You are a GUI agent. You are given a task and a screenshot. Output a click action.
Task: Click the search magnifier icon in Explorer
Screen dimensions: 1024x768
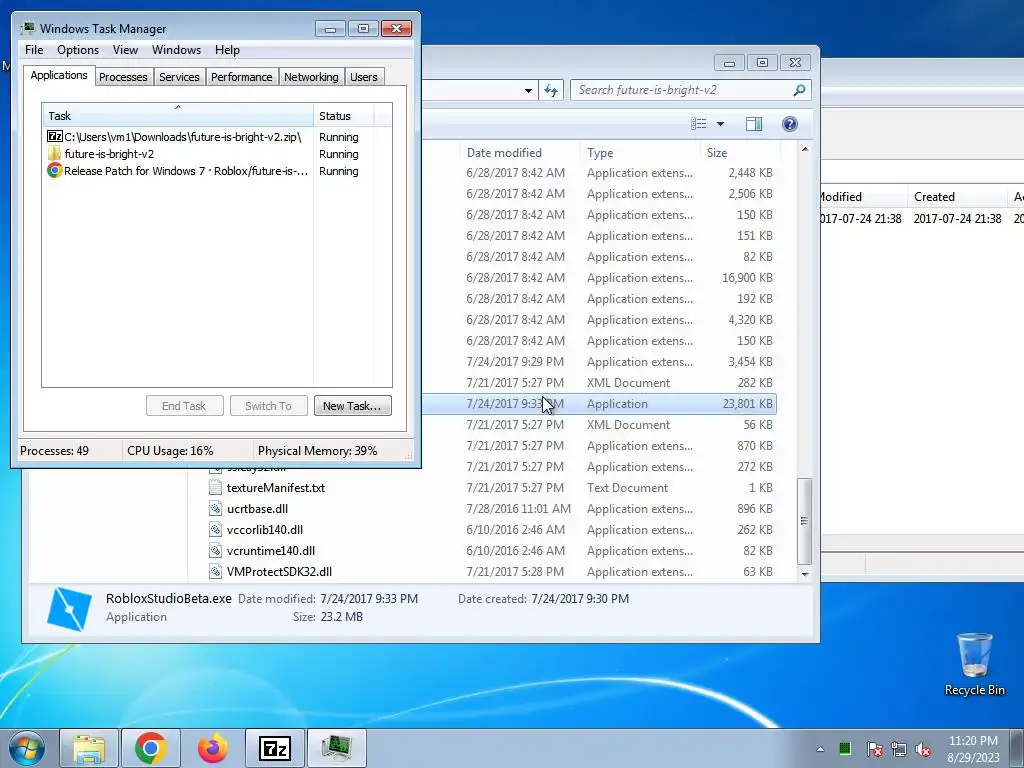click(799, 90)
